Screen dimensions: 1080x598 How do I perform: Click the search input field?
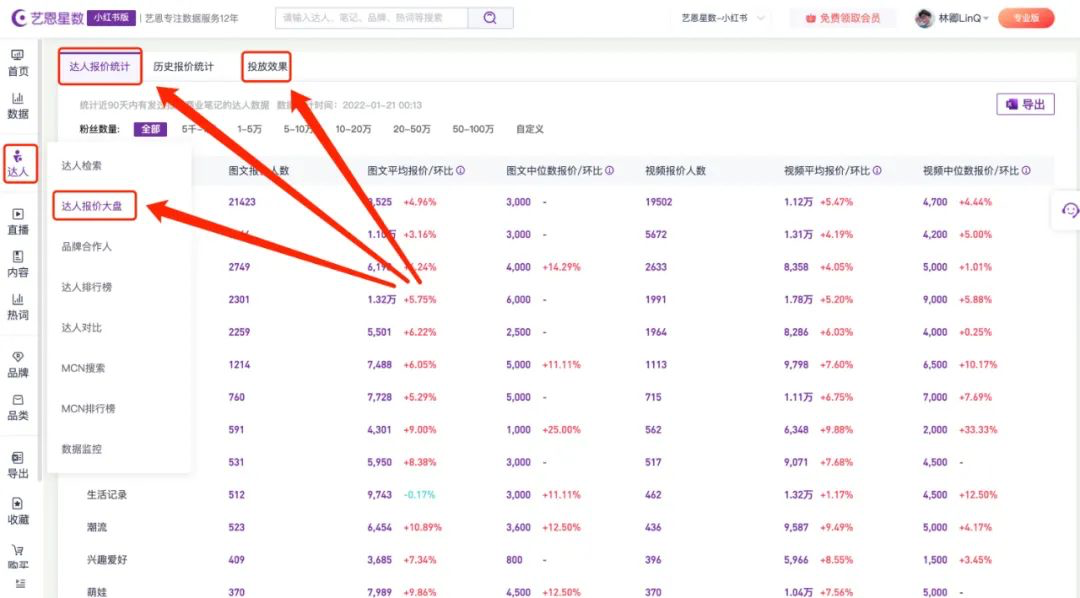click(x=370, y=18)
